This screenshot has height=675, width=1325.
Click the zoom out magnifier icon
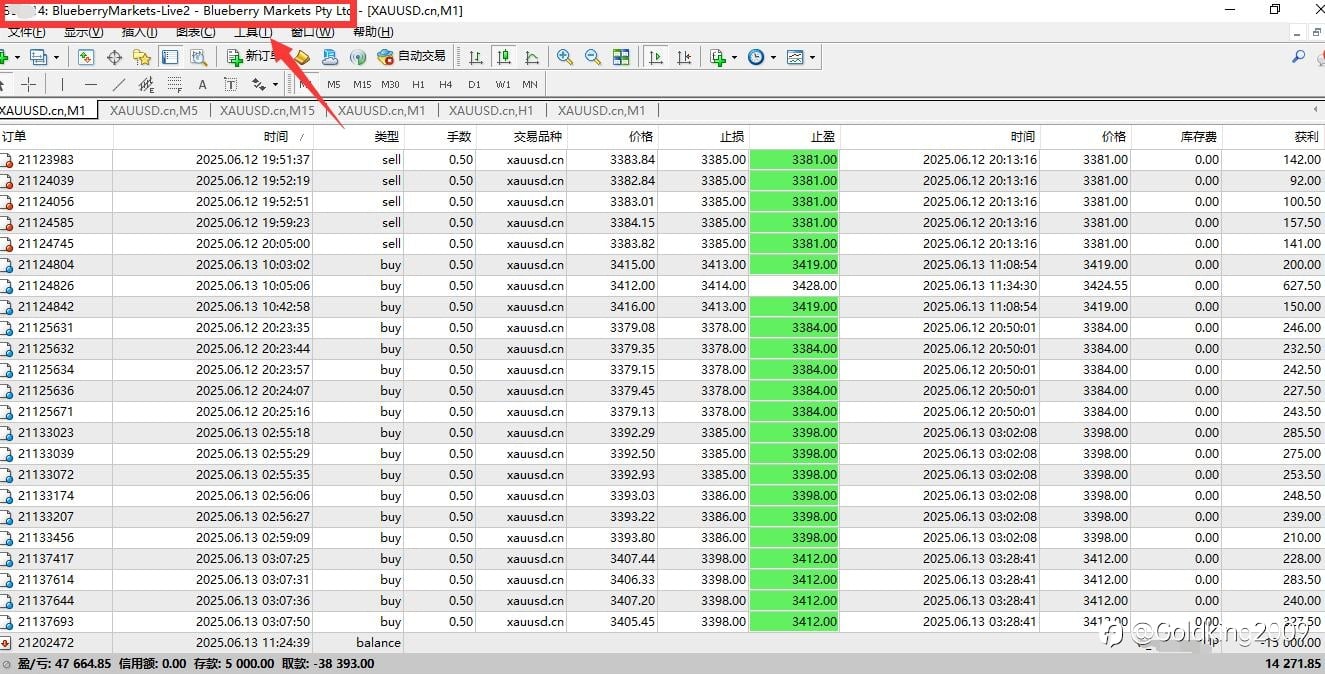593,57
